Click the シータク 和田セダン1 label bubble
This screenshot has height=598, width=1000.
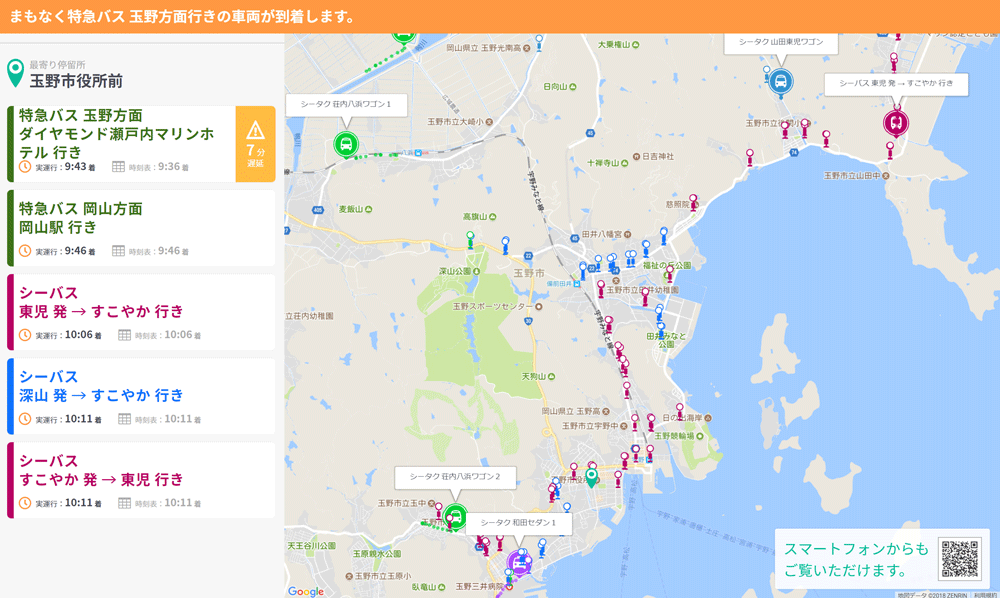pos(518,523)
